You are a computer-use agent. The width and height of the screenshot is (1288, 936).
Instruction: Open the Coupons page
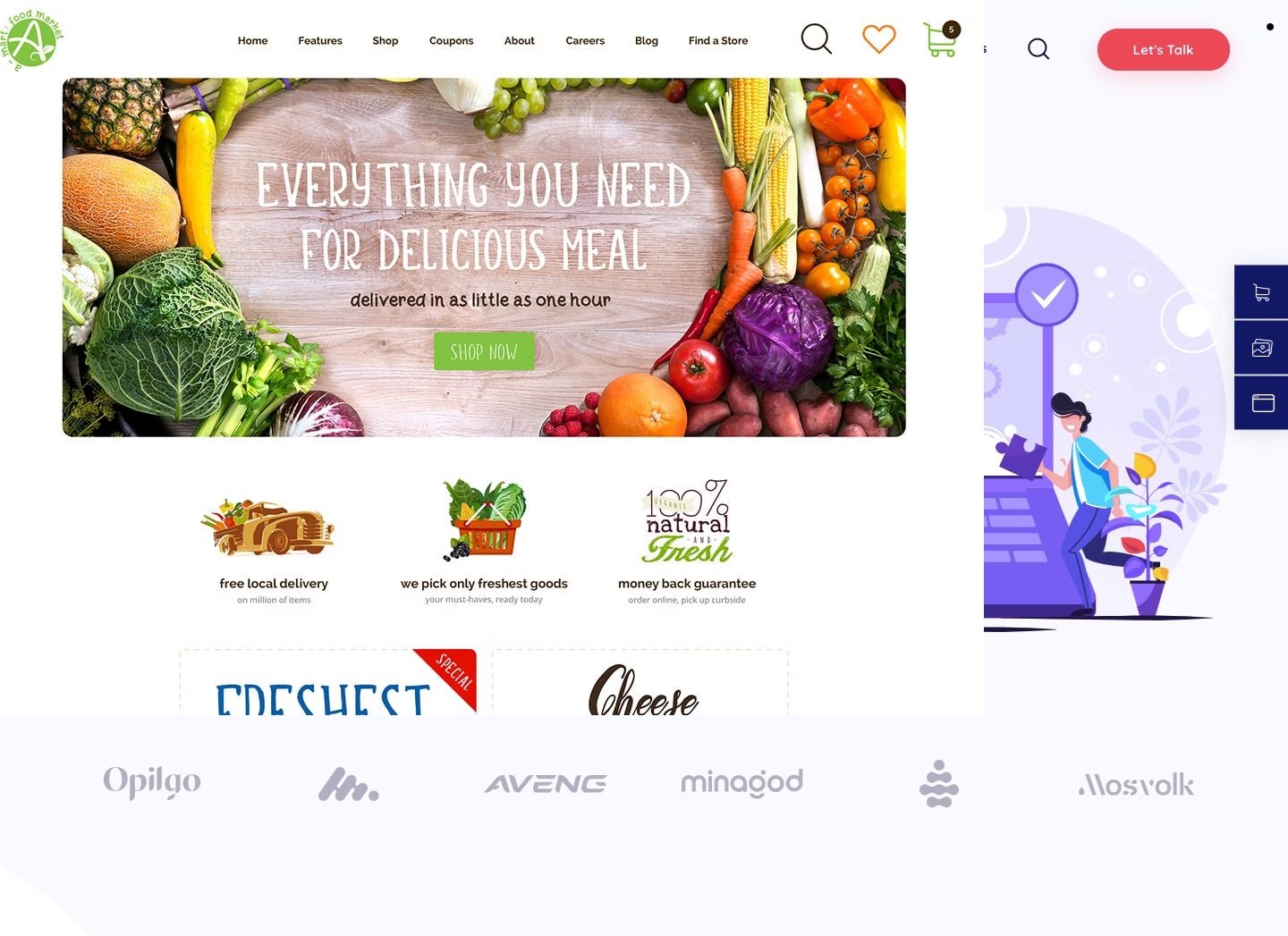point(451,40)
